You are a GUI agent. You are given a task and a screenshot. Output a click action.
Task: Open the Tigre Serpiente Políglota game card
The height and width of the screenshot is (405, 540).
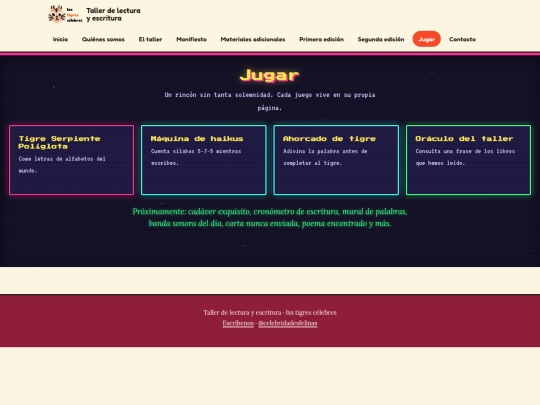point(72,160)
